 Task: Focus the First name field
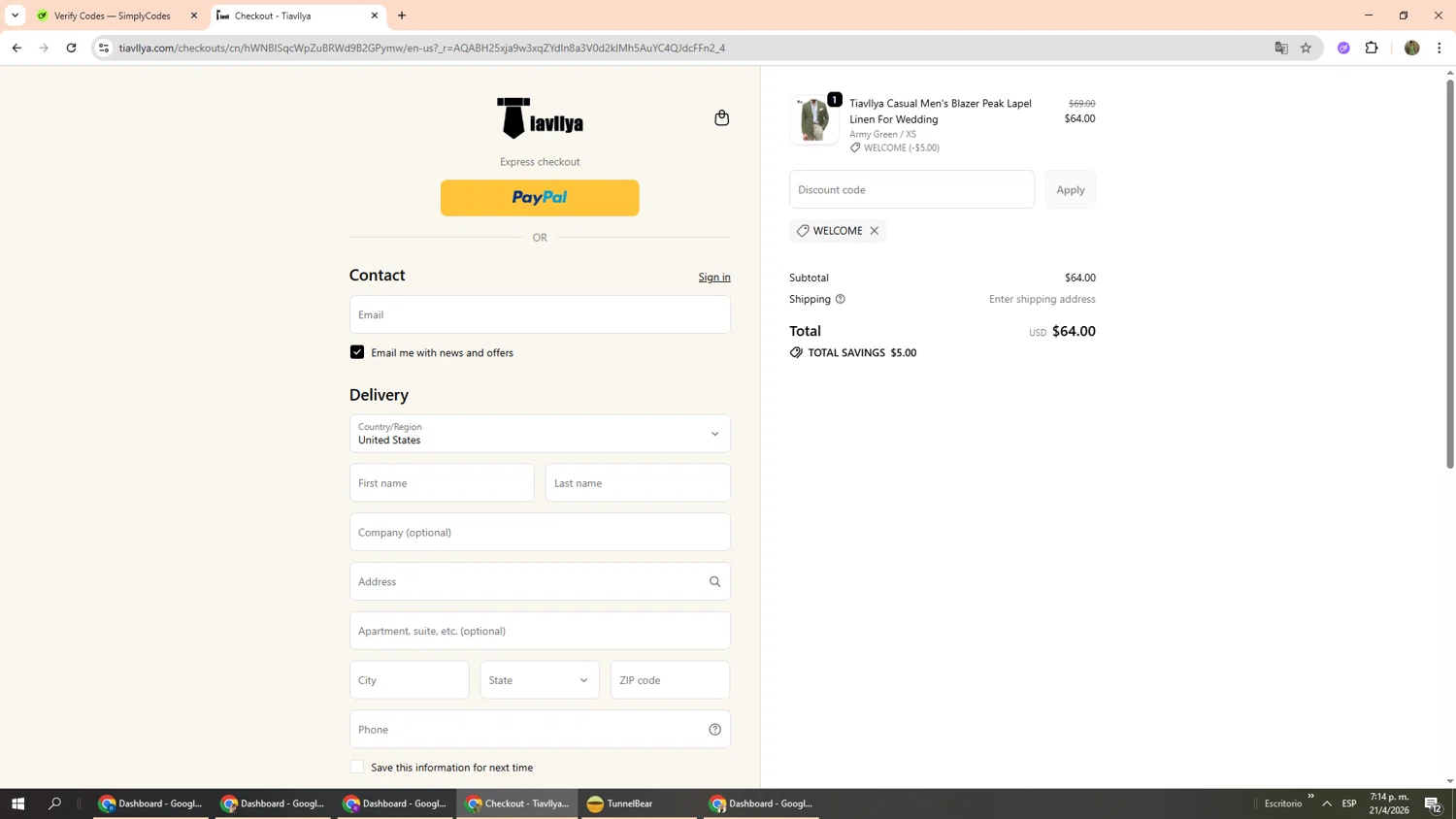point(442,483)
